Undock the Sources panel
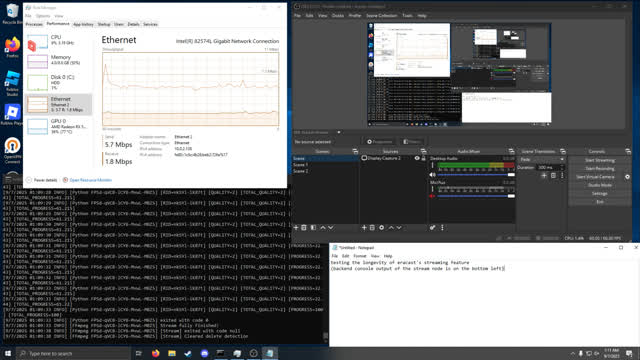Screen dimensions: 640x360 423,151
